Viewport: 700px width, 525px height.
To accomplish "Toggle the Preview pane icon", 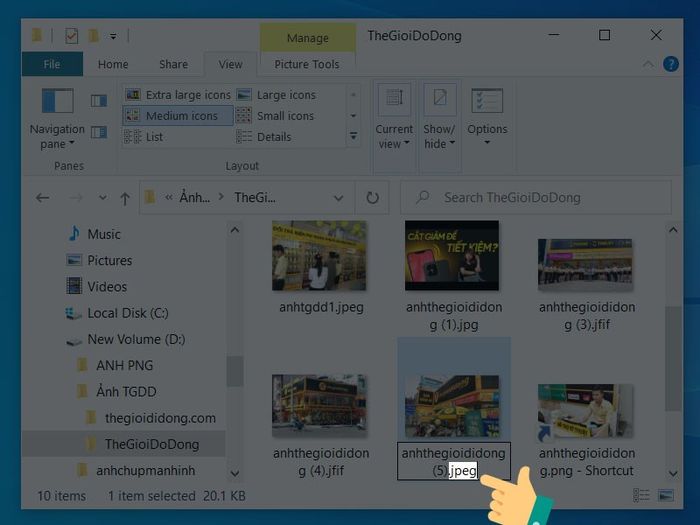I will [x=99, y=101].
